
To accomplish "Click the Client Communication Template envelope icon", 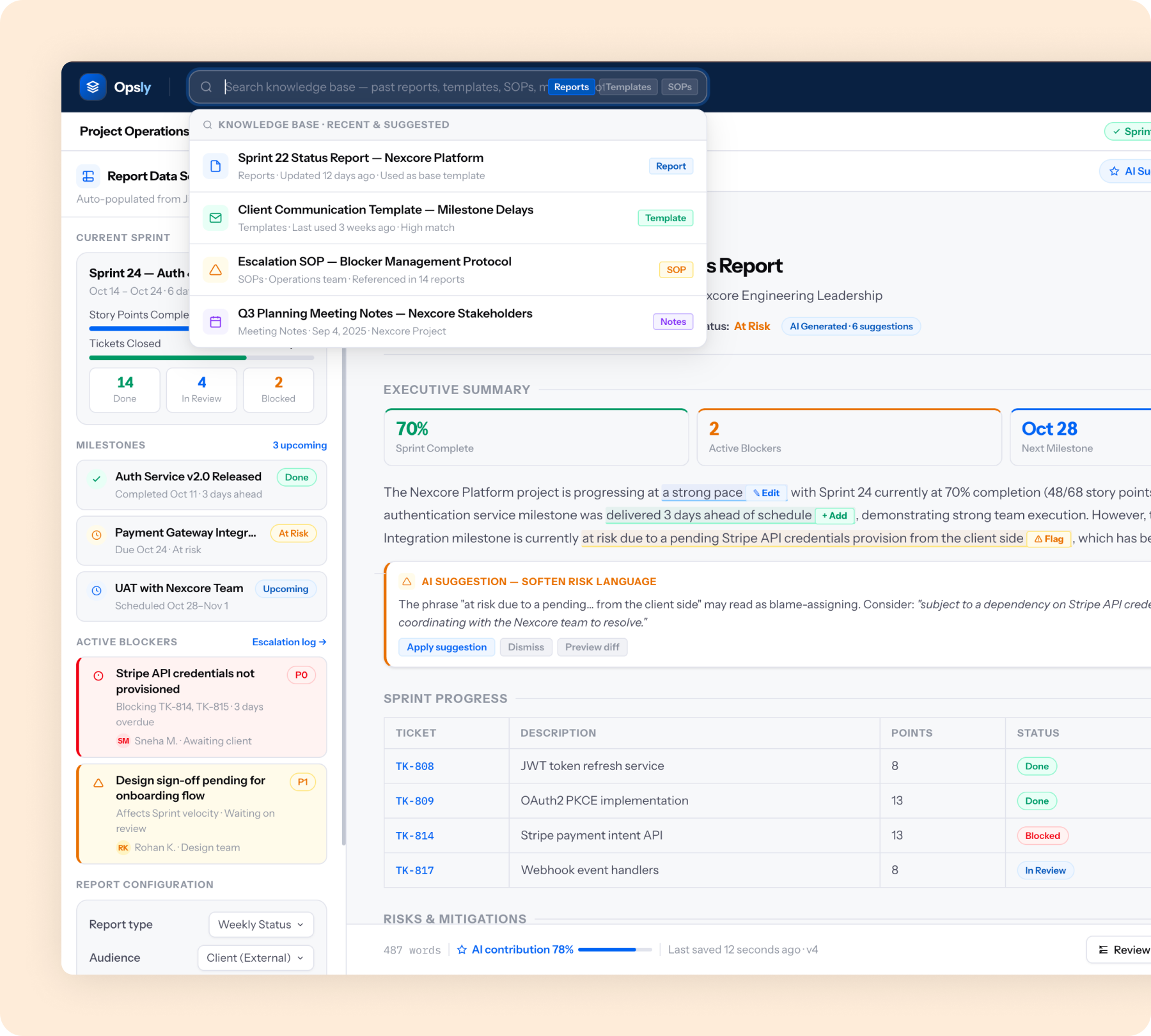I will tap(215, 218).
